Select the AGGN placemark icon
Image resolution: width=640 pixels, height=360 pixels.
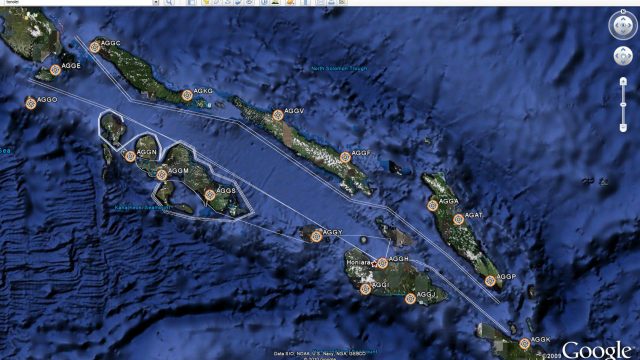coord(130,156)
